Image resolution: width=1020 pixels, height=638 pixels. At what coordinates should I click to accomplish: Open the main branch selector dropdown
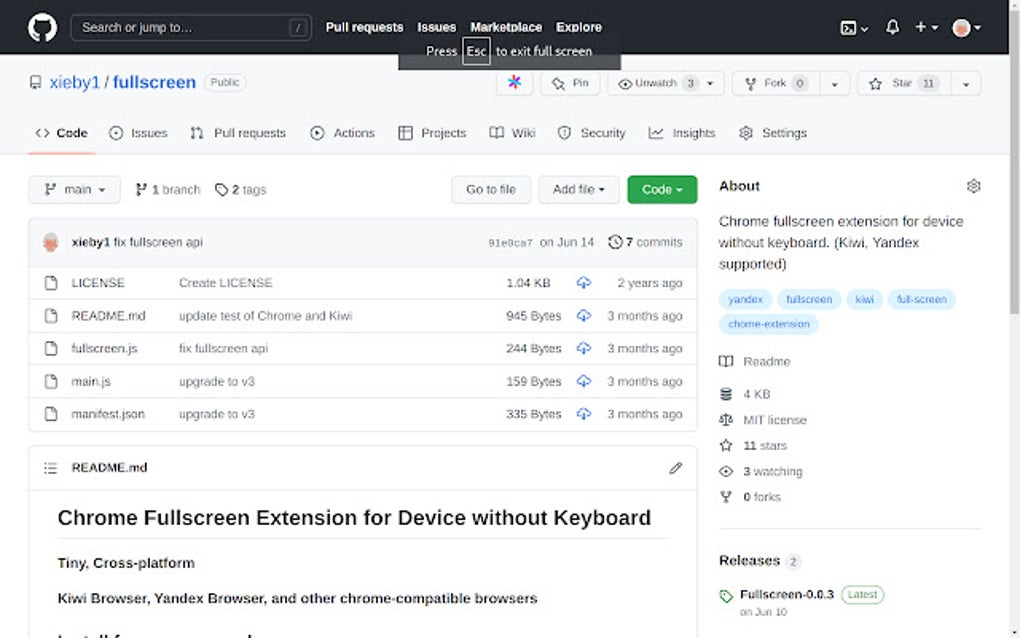tap(73, 189)
